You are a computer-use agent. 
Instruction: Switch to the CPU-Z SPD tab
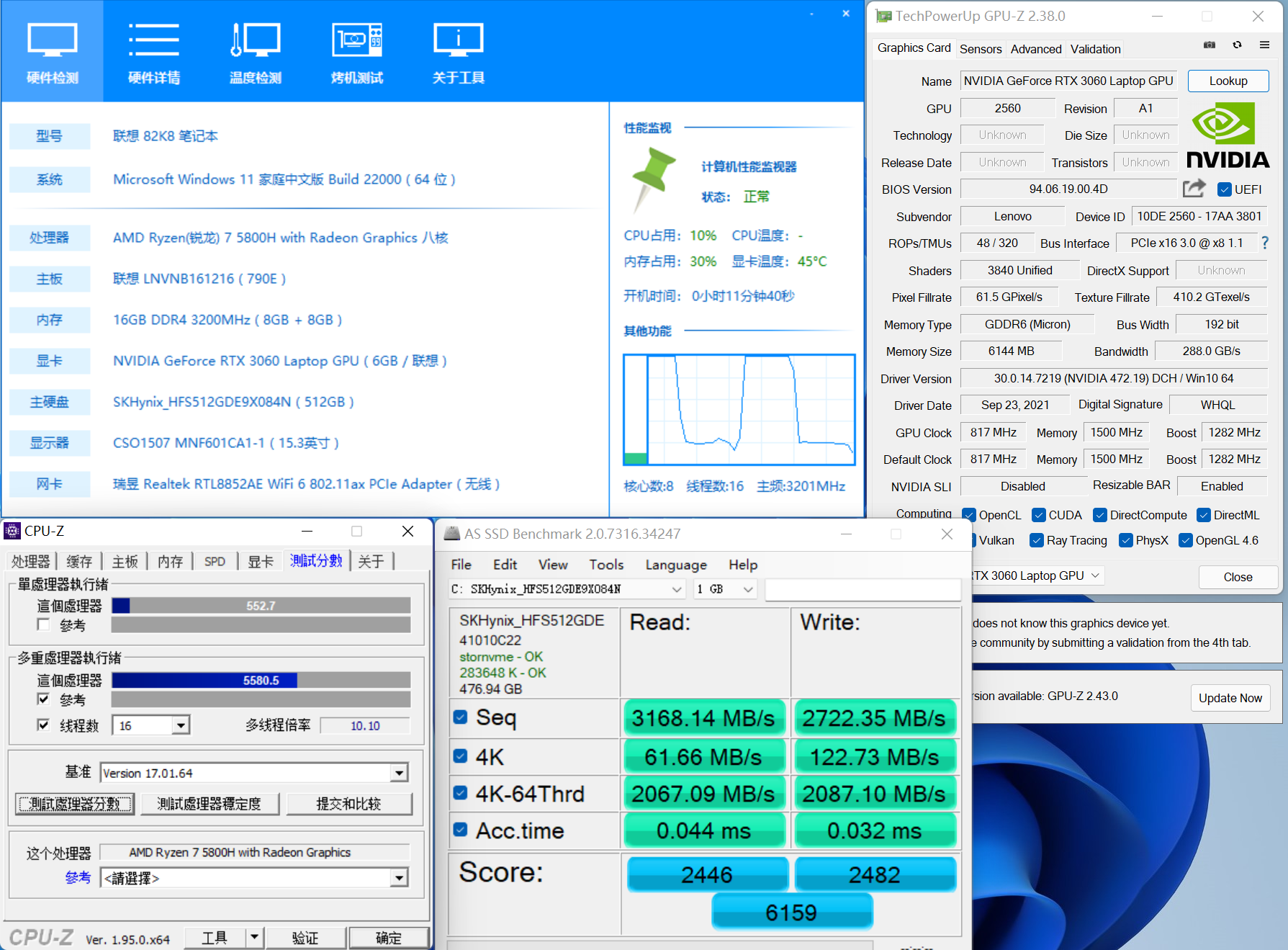pos(215,561)
